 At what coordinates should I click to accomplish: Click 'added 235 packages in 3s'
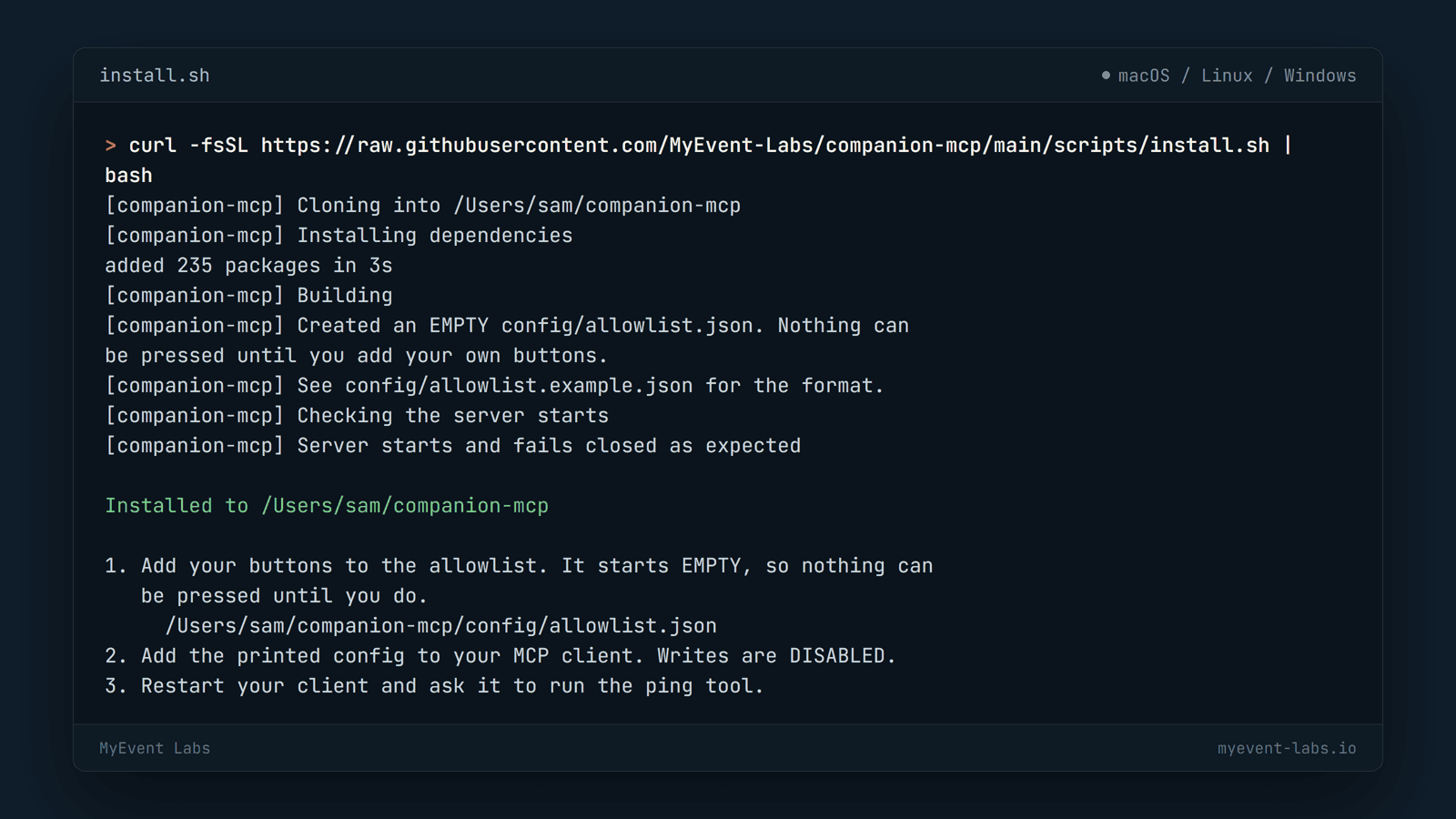(248, 266)
